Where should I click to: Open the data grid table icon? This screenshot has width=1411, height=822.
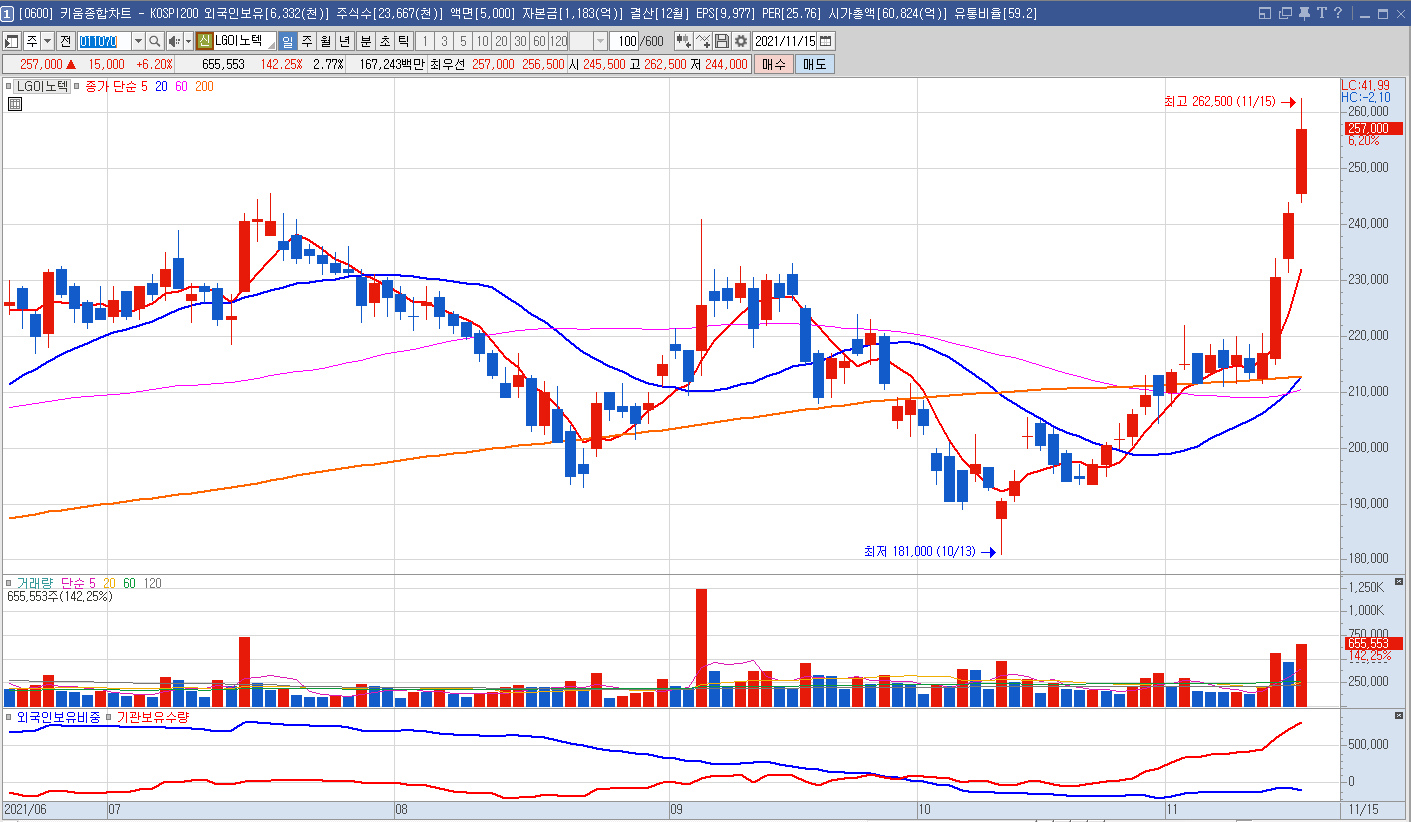(15, 104)
